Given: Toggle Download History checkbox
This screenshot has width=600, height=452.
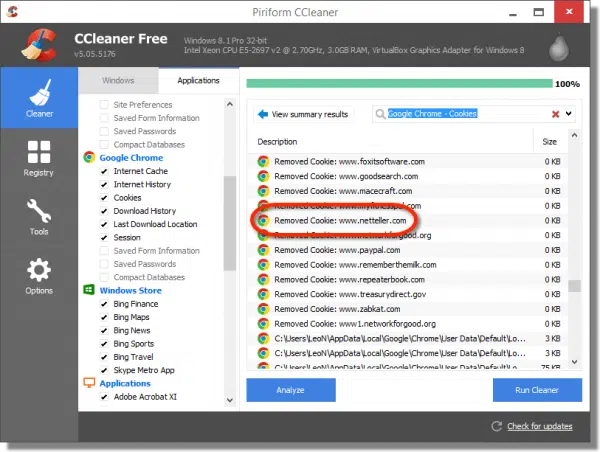Looking at the screenshot, I should point(104,211).
